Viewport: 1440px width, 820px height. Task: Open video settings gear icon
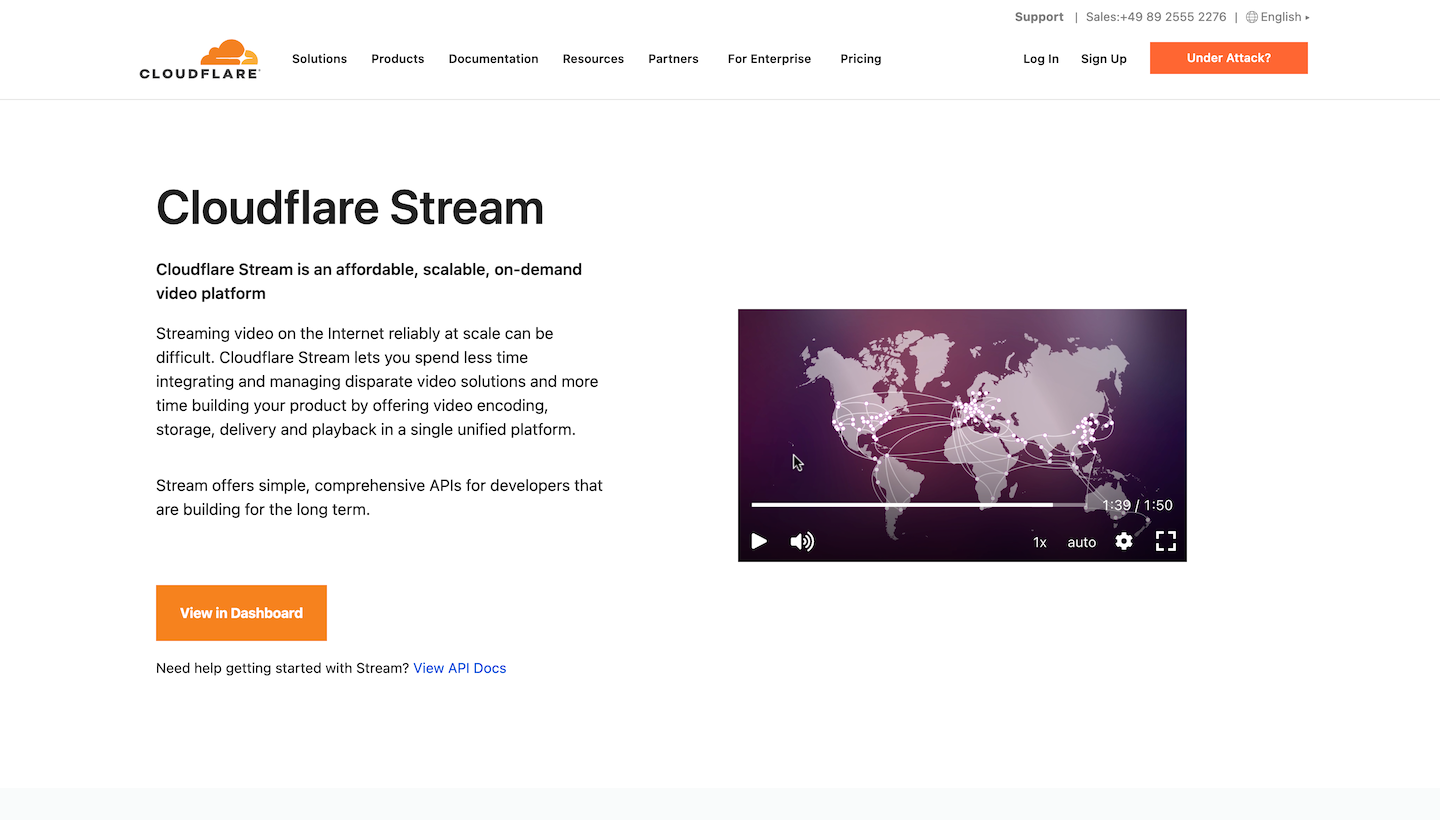(1124, 541)
